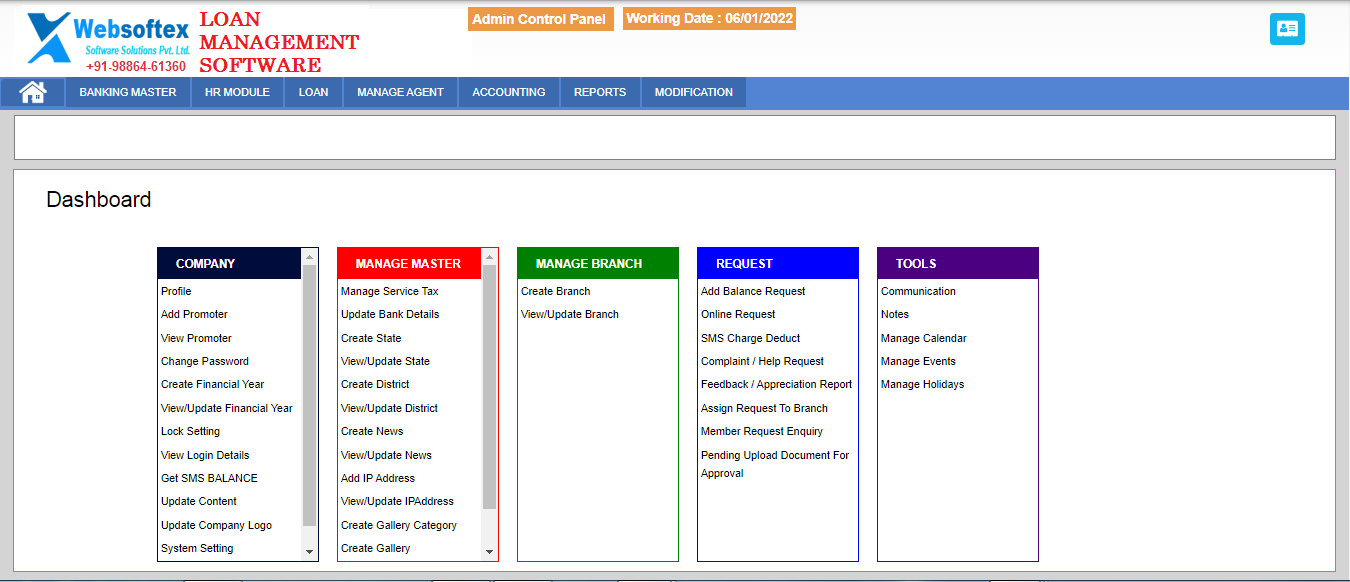This screenshot has height=582, width=1350.
Task: Open Change Password link
Action: 205,361
